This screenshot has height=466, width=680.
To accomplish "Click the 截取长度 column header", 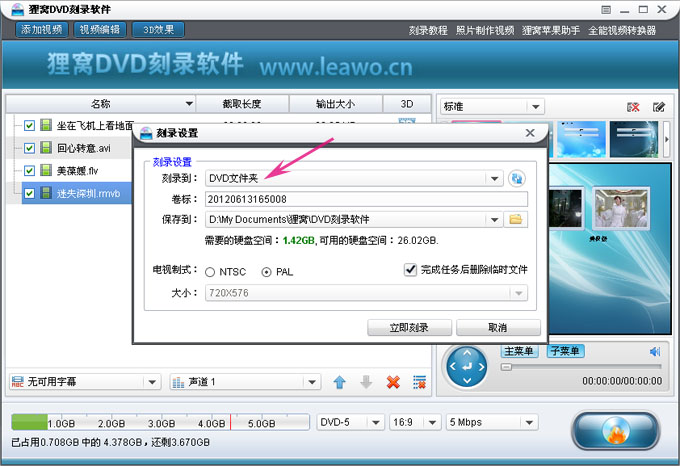I will [242, 104].
